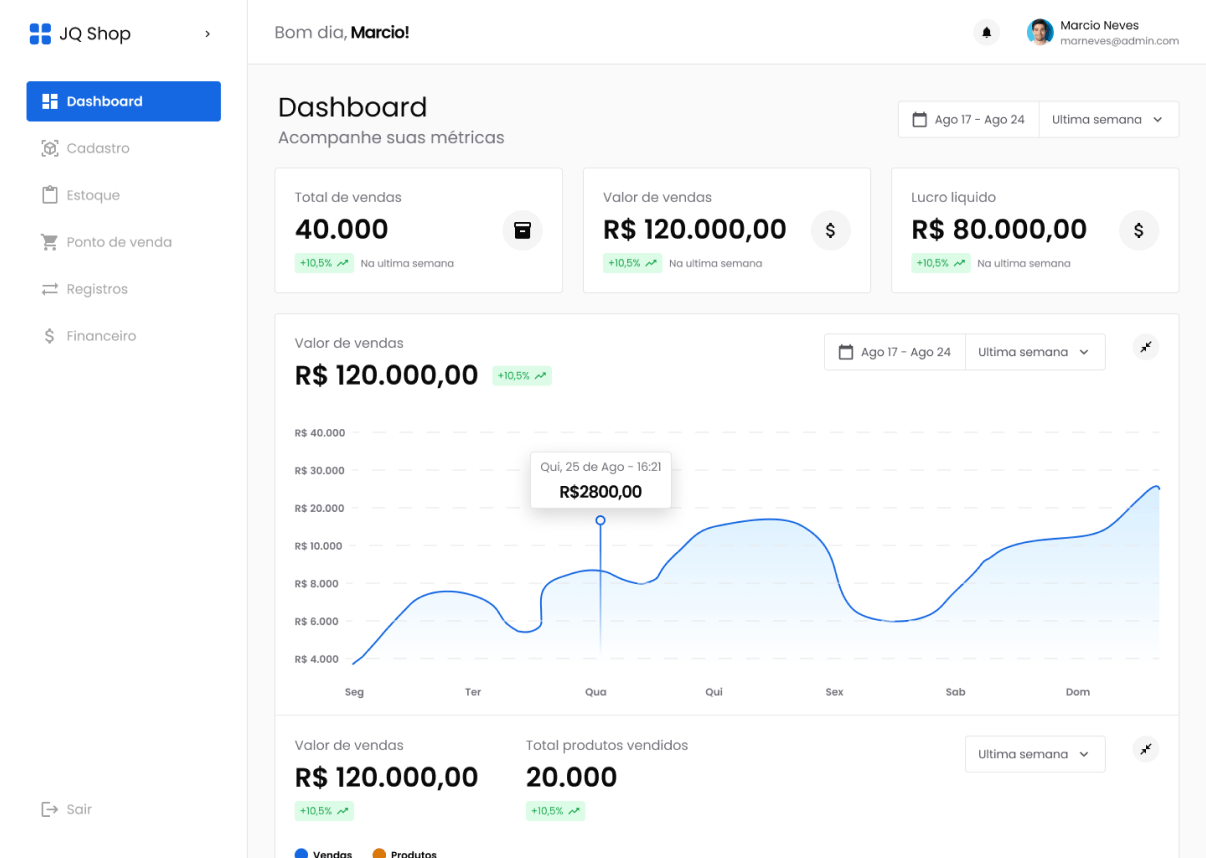Open the Ultima semana dropdown in the bottom panel
Viewport: 1206px width, 858px height.
pos(1034,754)
